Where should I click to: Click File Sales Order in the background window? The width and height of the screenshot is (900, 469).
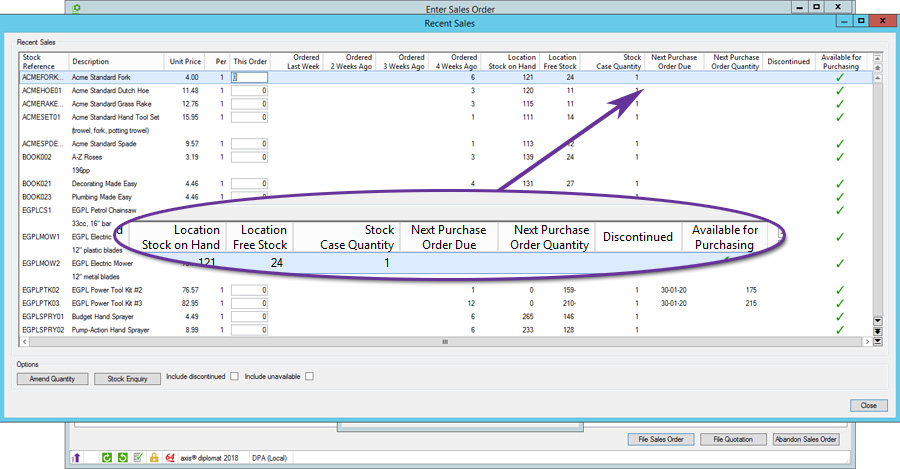(x=661, y=439)
